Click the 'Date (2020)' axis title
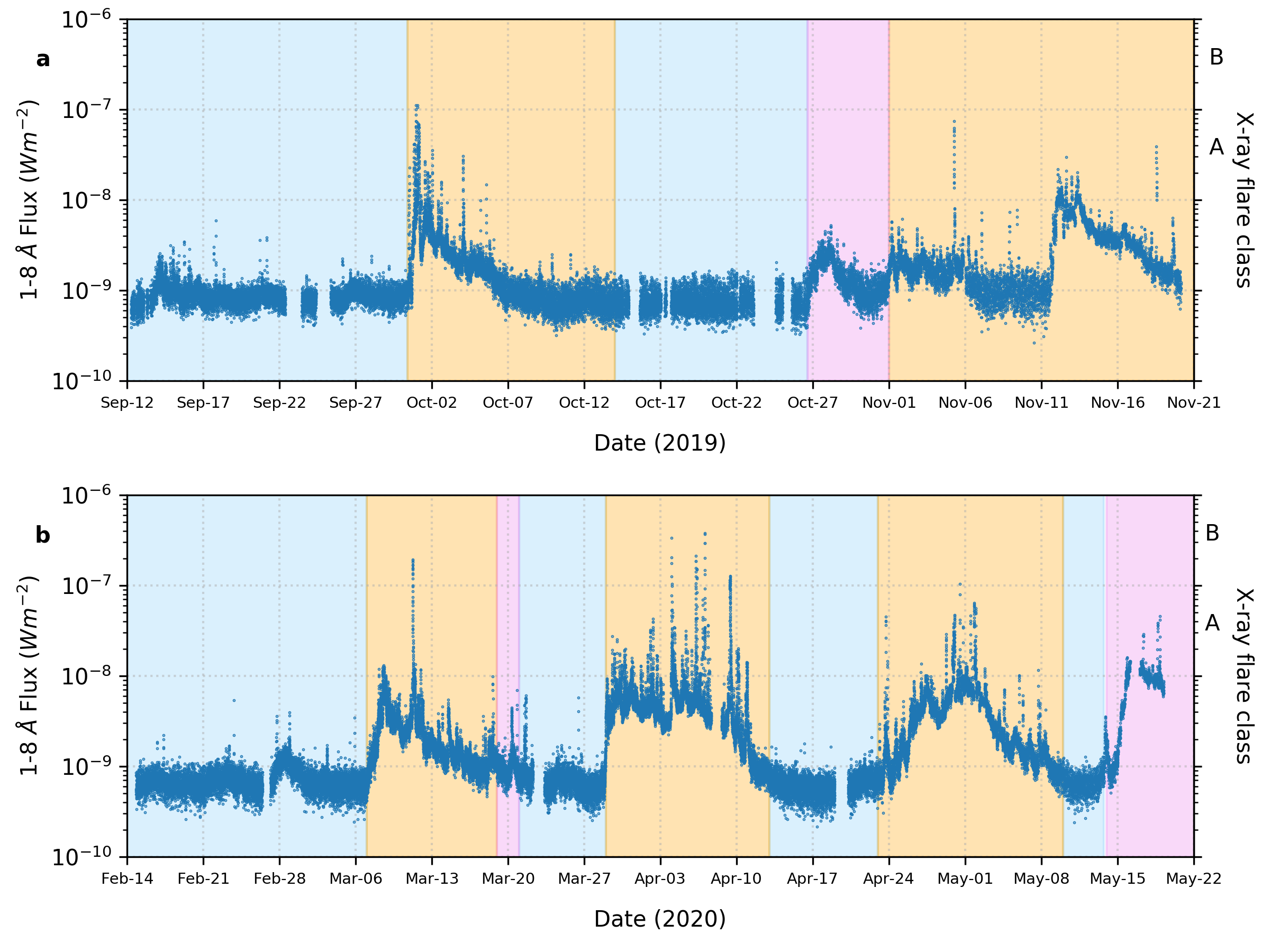The image size is (1270, 952). coord(660,919)
